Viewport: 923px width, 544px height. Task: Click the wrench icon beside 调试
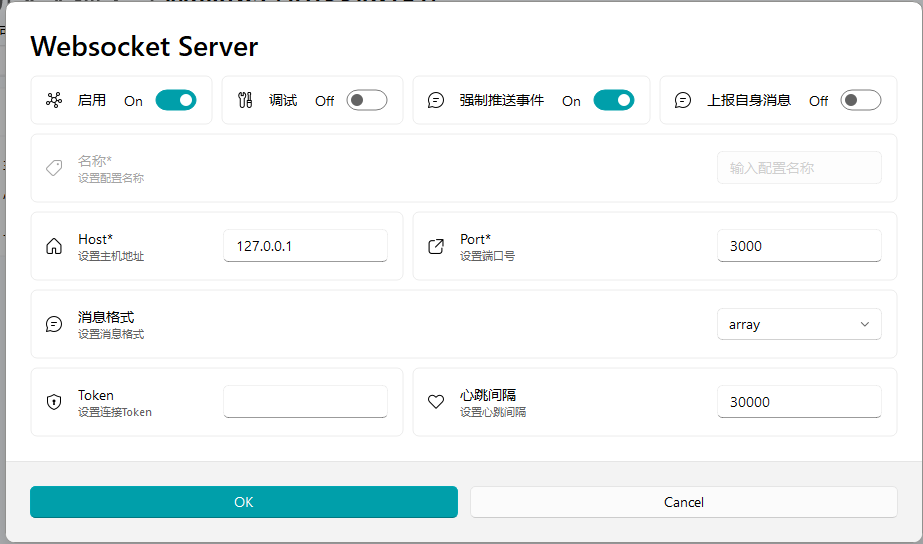point(245,100)
